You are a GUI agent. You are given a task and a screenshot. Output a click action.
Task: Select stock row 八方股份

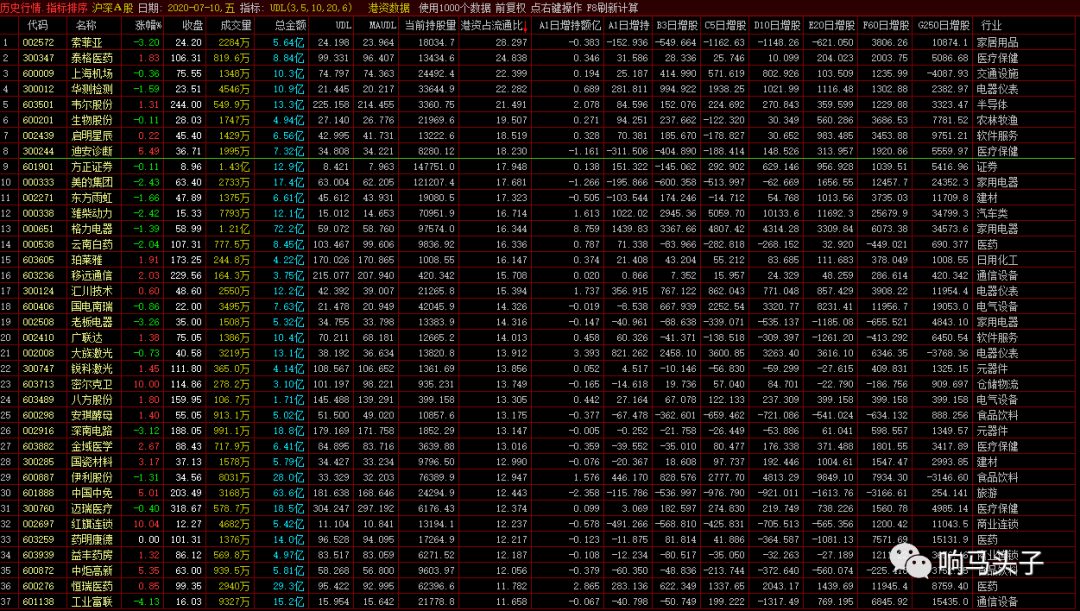click(537, 400)
